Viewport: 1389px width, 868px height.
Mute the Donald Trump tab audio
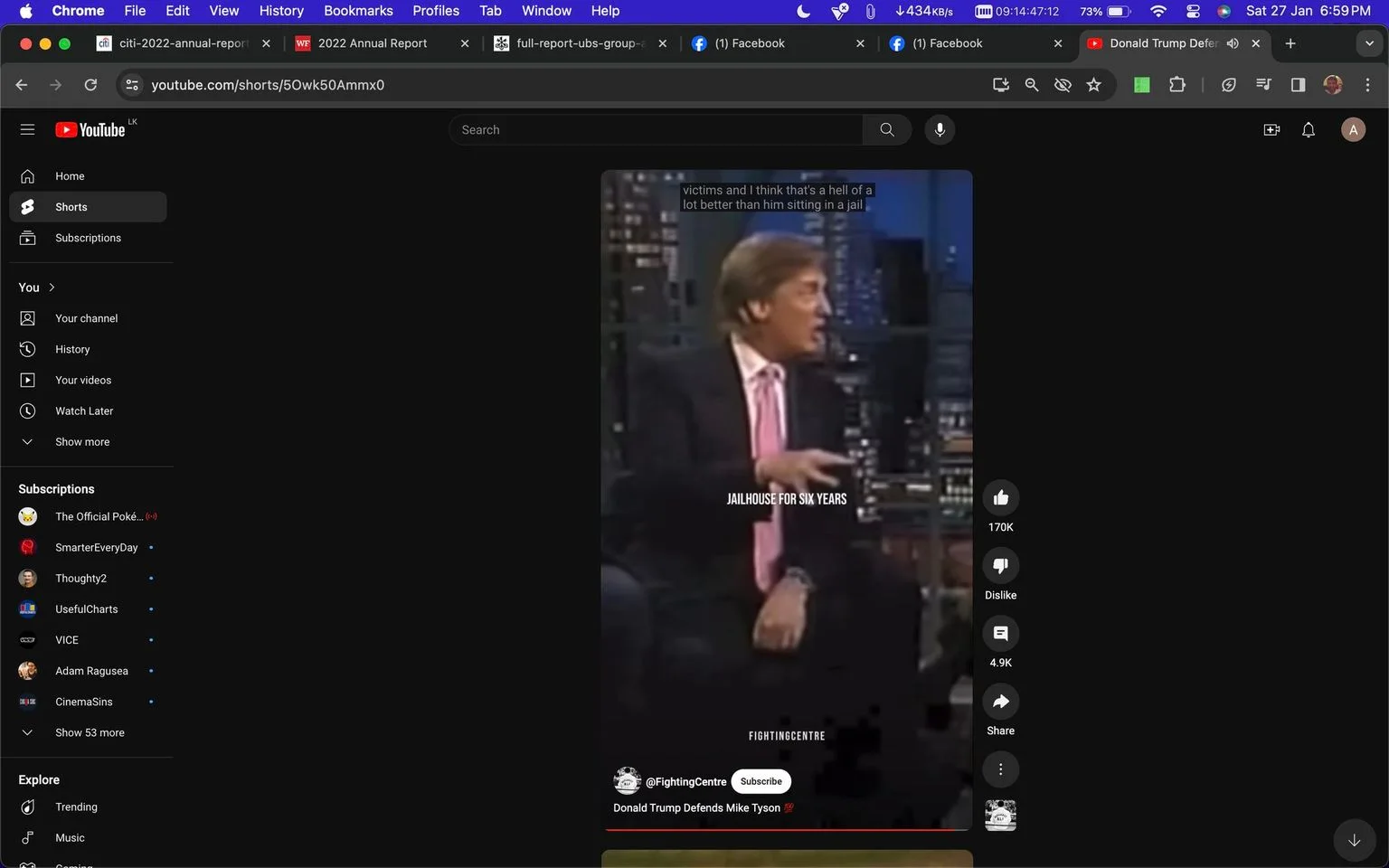pyautogui.click(x=1233, y=43)
